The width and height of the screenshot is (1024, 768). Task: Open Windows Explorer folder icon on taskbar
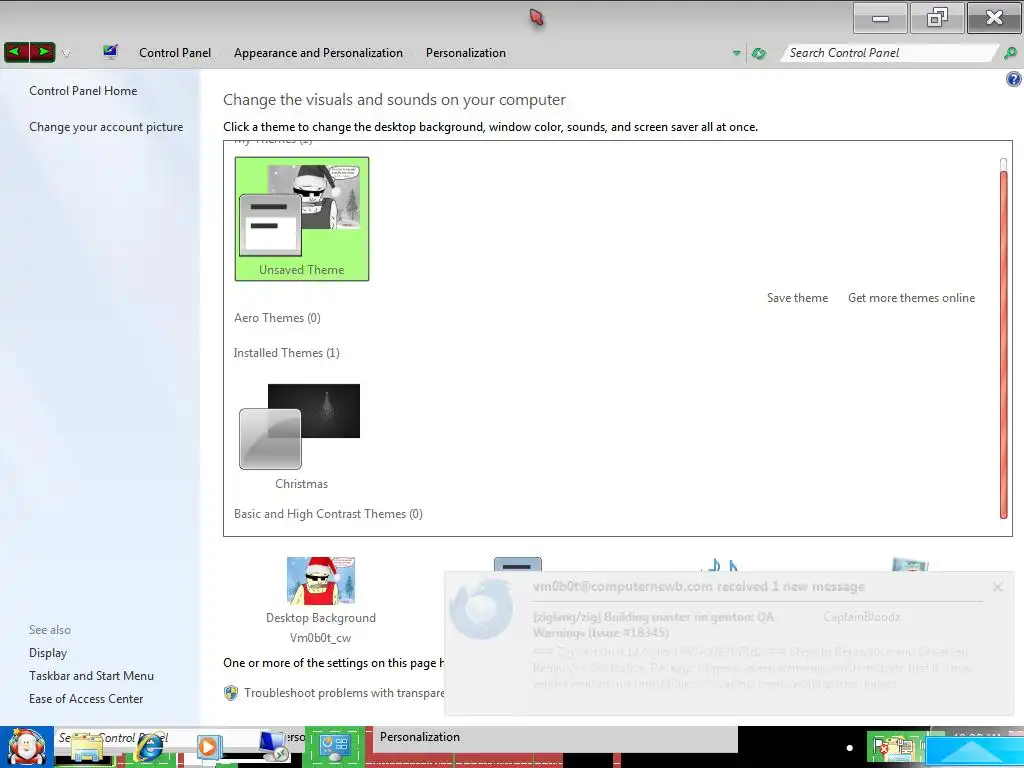click(x=86, y=748)
